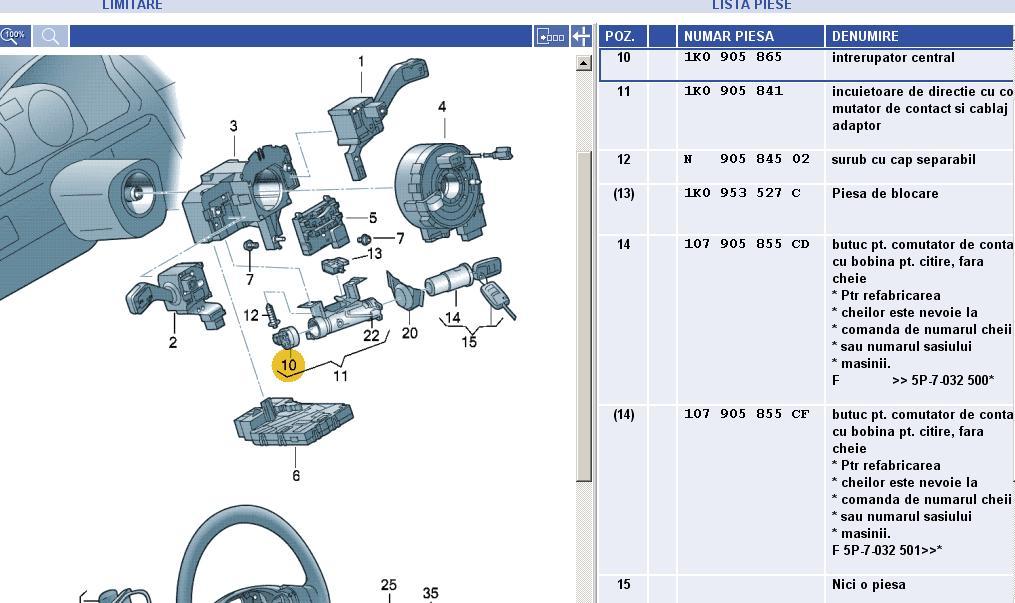Click callout number 4 in the diagram
1015x603 pixels.
[442, 107]
